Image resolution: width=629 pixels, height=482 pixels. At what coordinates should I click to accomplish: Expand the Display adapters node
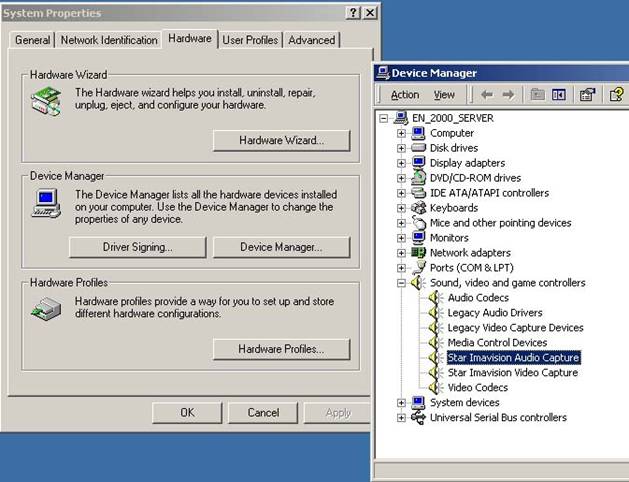(401, 163)
